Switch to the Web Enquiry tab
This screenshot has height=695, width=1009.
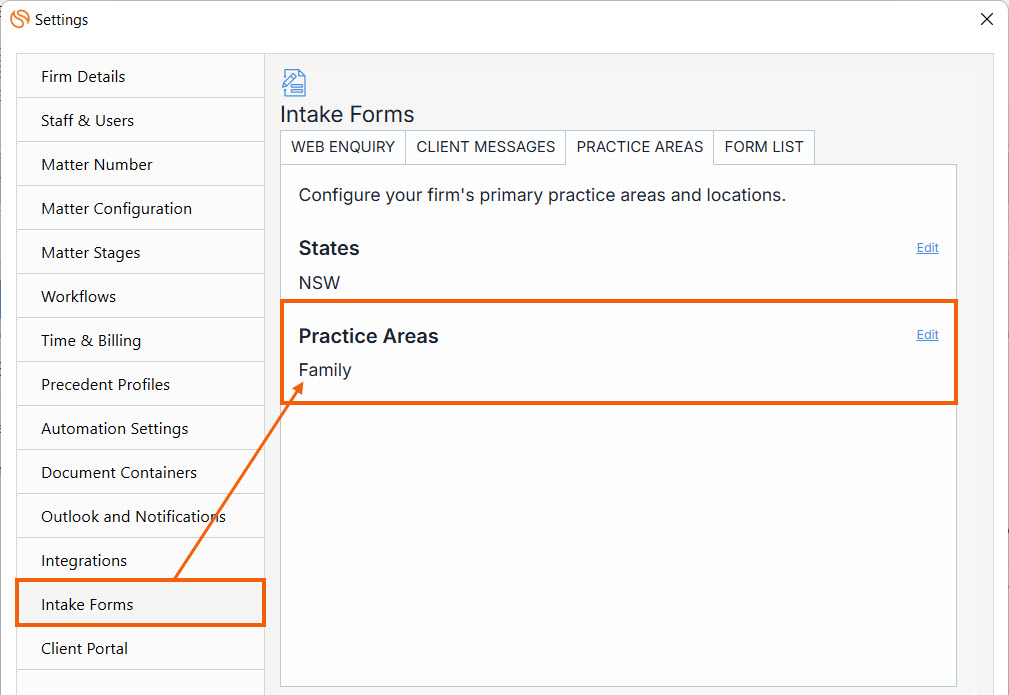pos(343,147)
